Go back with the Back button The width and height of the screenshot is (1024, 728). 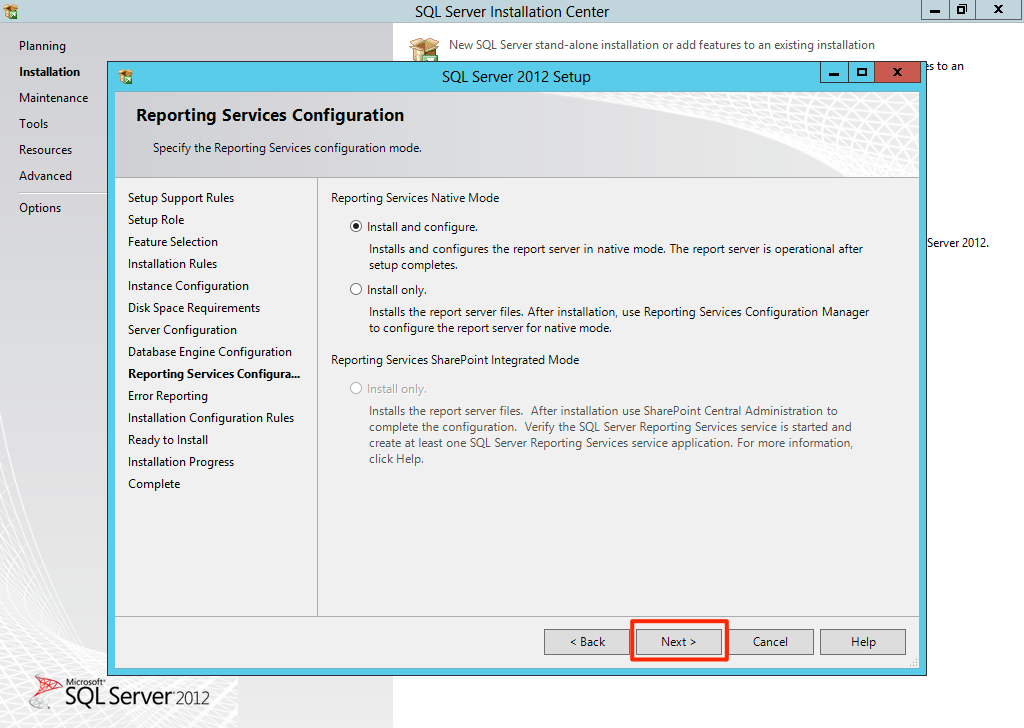587,642
